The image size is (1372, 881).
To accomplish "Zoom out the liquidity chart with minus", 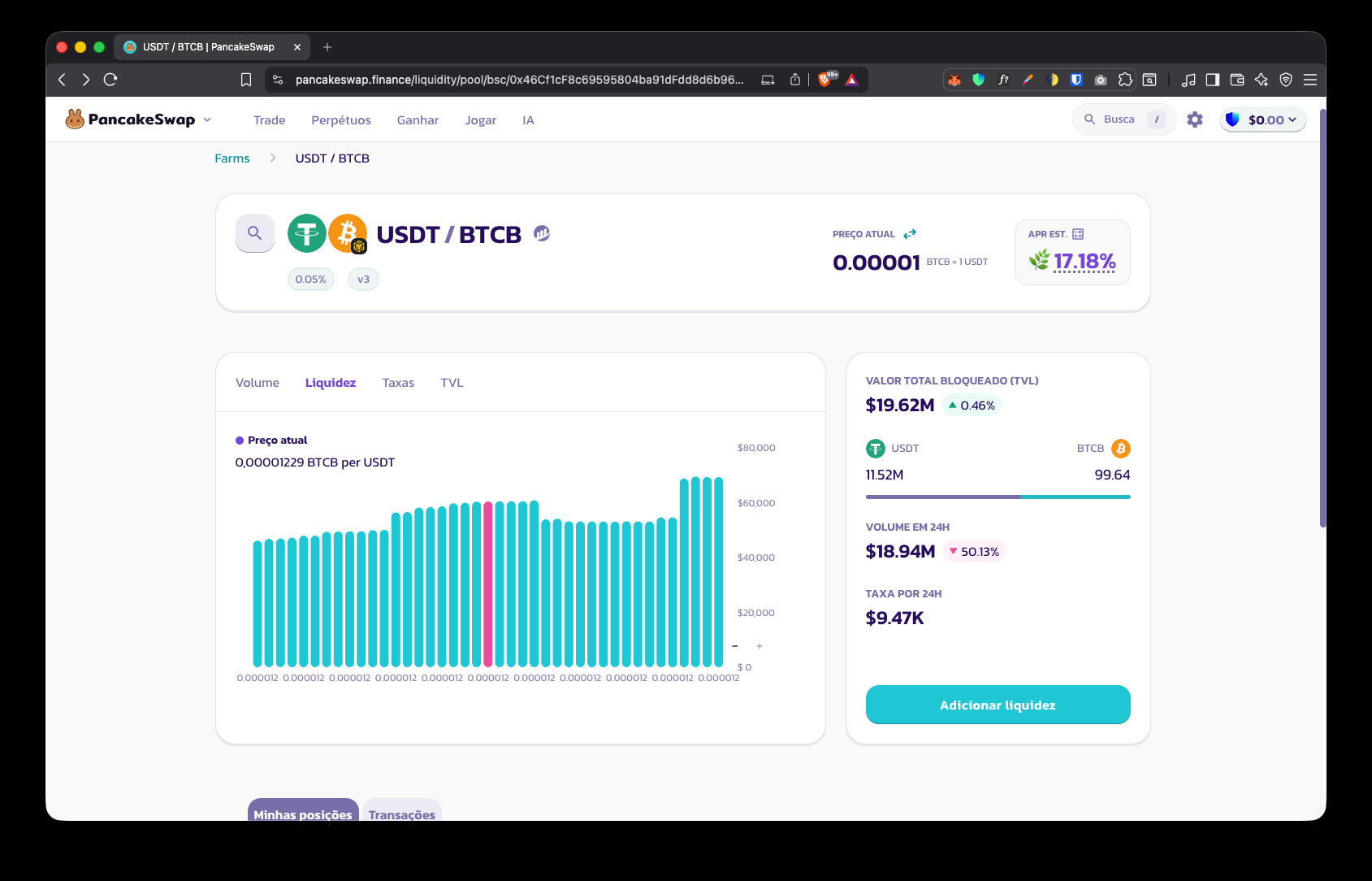I will coord(735,646).
